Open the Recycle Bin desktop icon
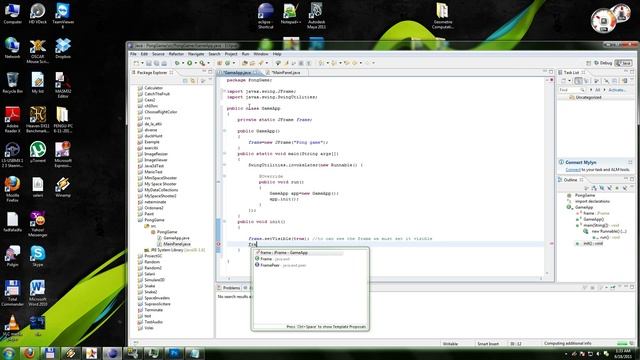This screenshot has width=640, height=360. (12, 82)
